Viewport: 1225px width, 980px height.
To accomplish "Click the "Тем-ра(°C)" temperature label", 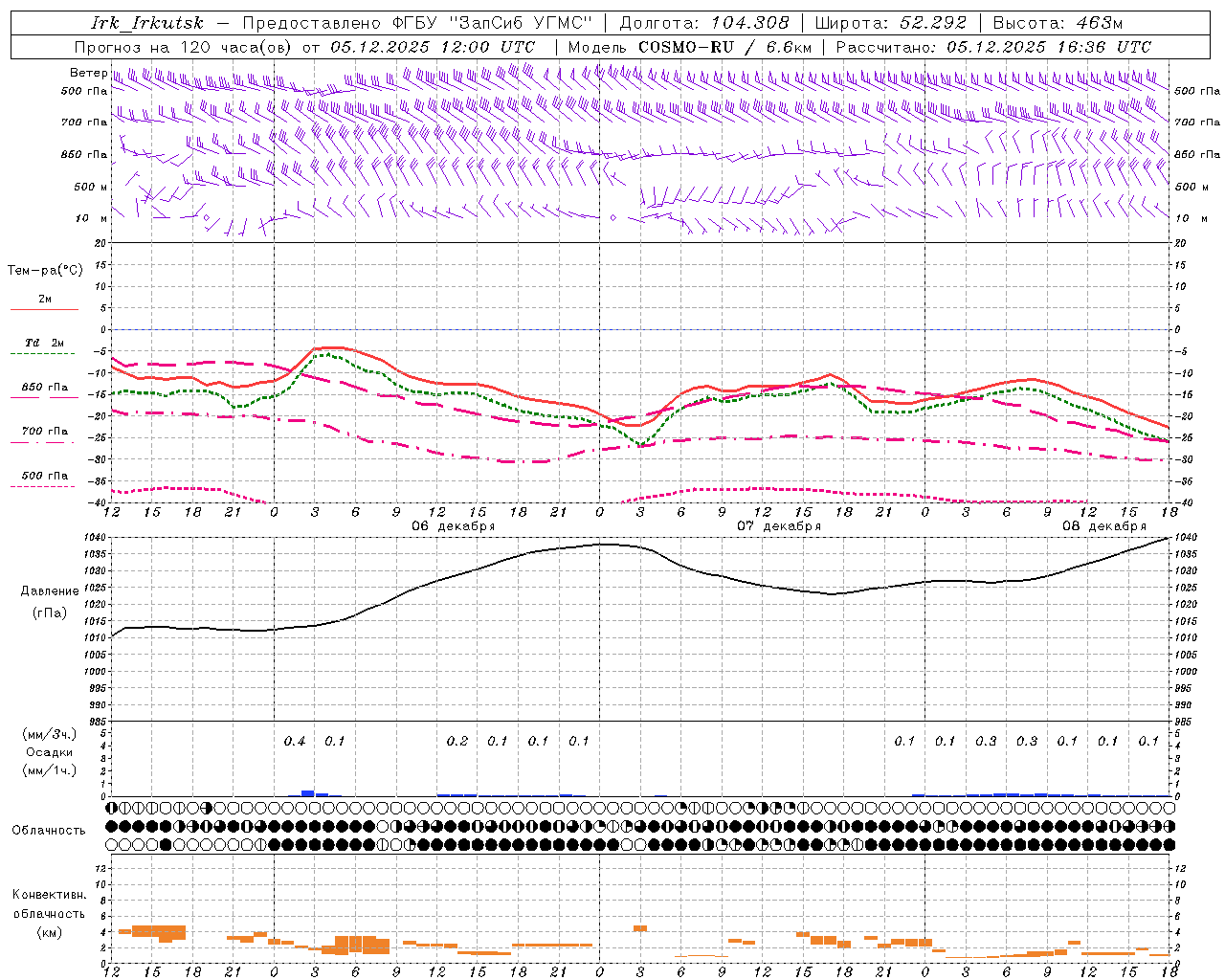I will pyautogui.click(x=45, y=271).
